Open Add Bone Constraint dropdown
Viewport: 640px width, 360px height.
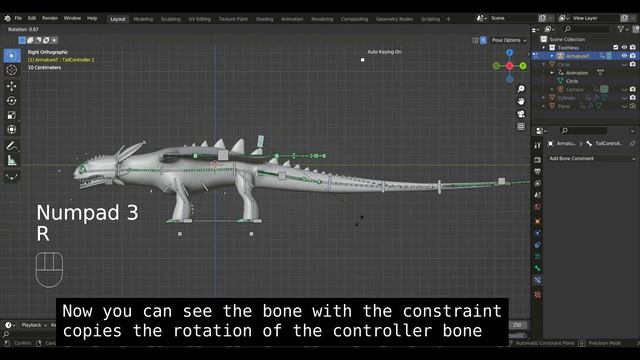[591, 158]
